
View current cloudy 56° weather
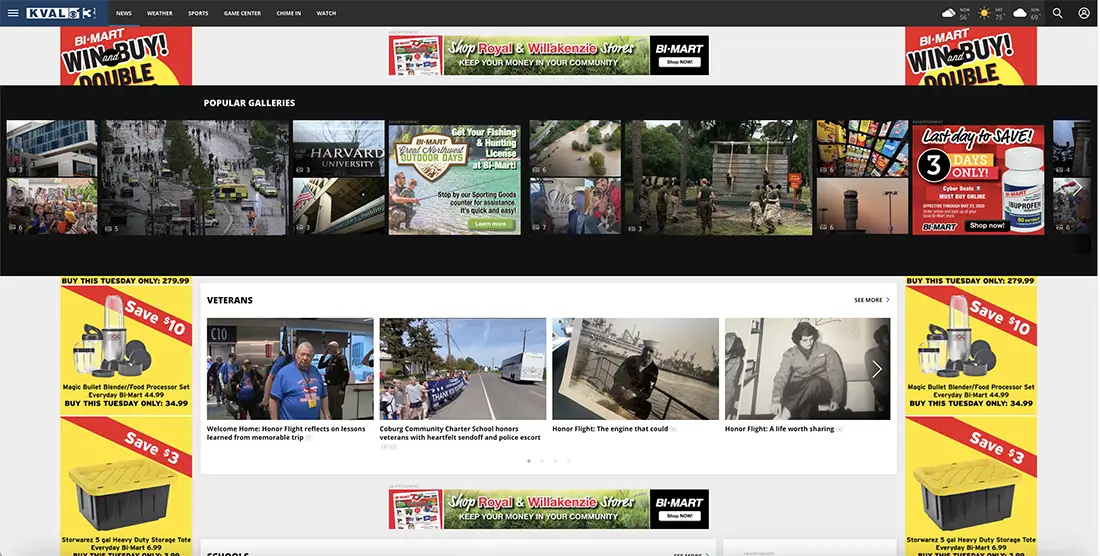point(954,13)
